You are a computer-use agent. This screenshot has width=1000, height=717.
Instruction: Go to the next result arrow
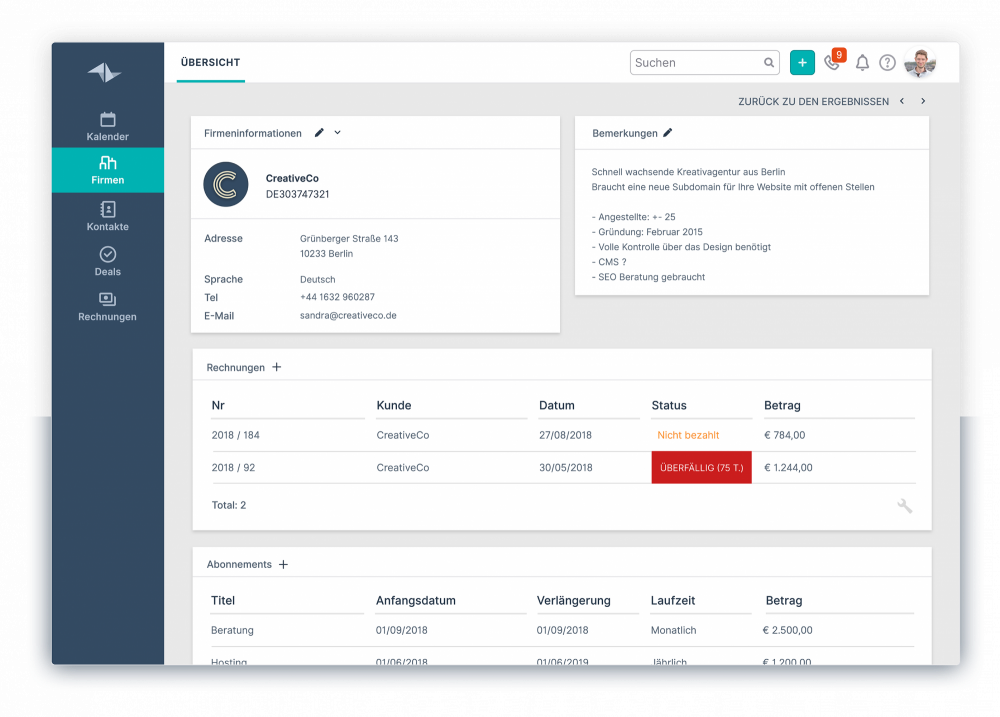pos(923,101)
